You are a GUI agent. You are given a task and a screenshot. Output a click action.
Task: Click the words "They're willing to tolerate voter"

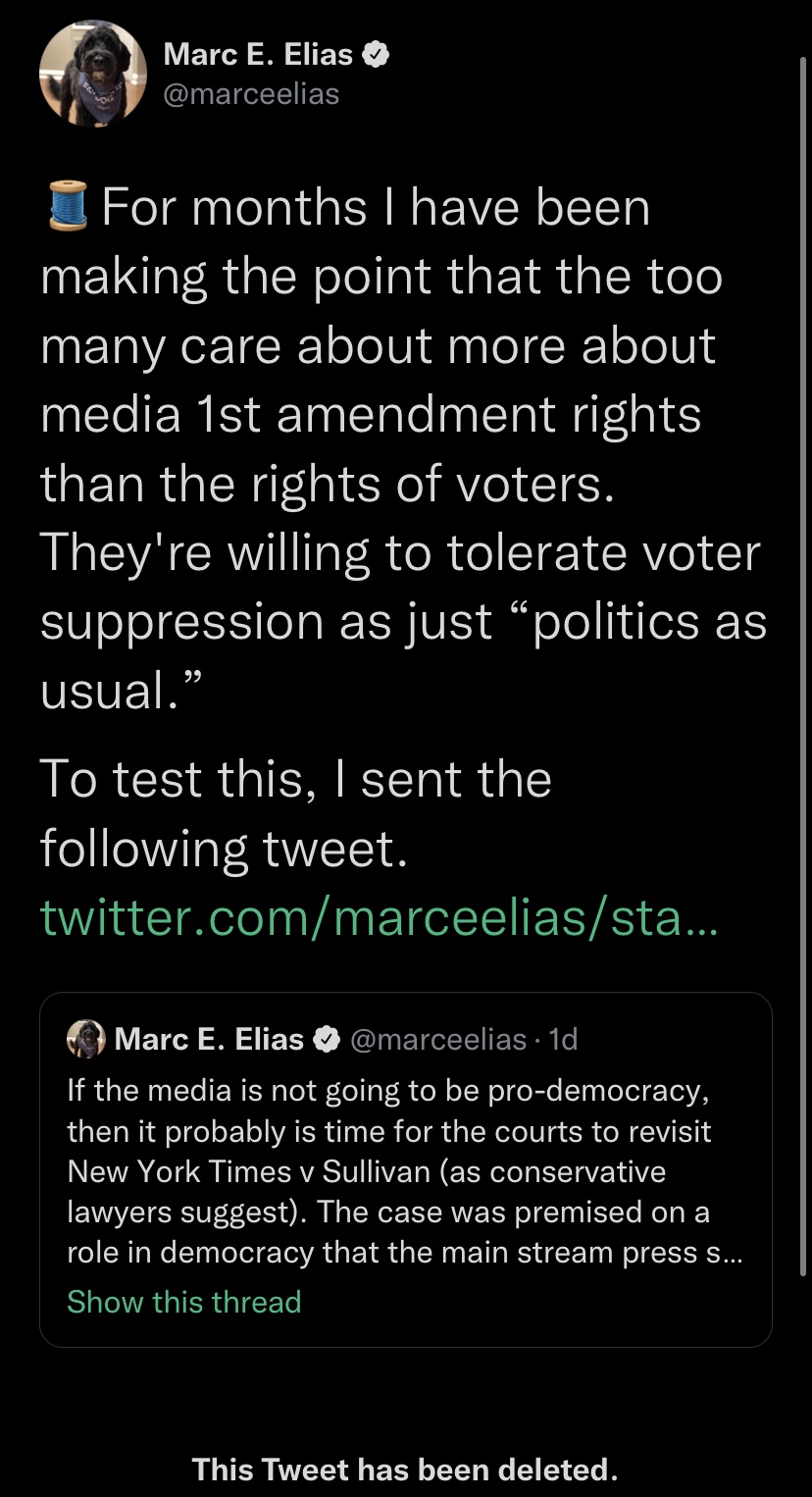400,553
